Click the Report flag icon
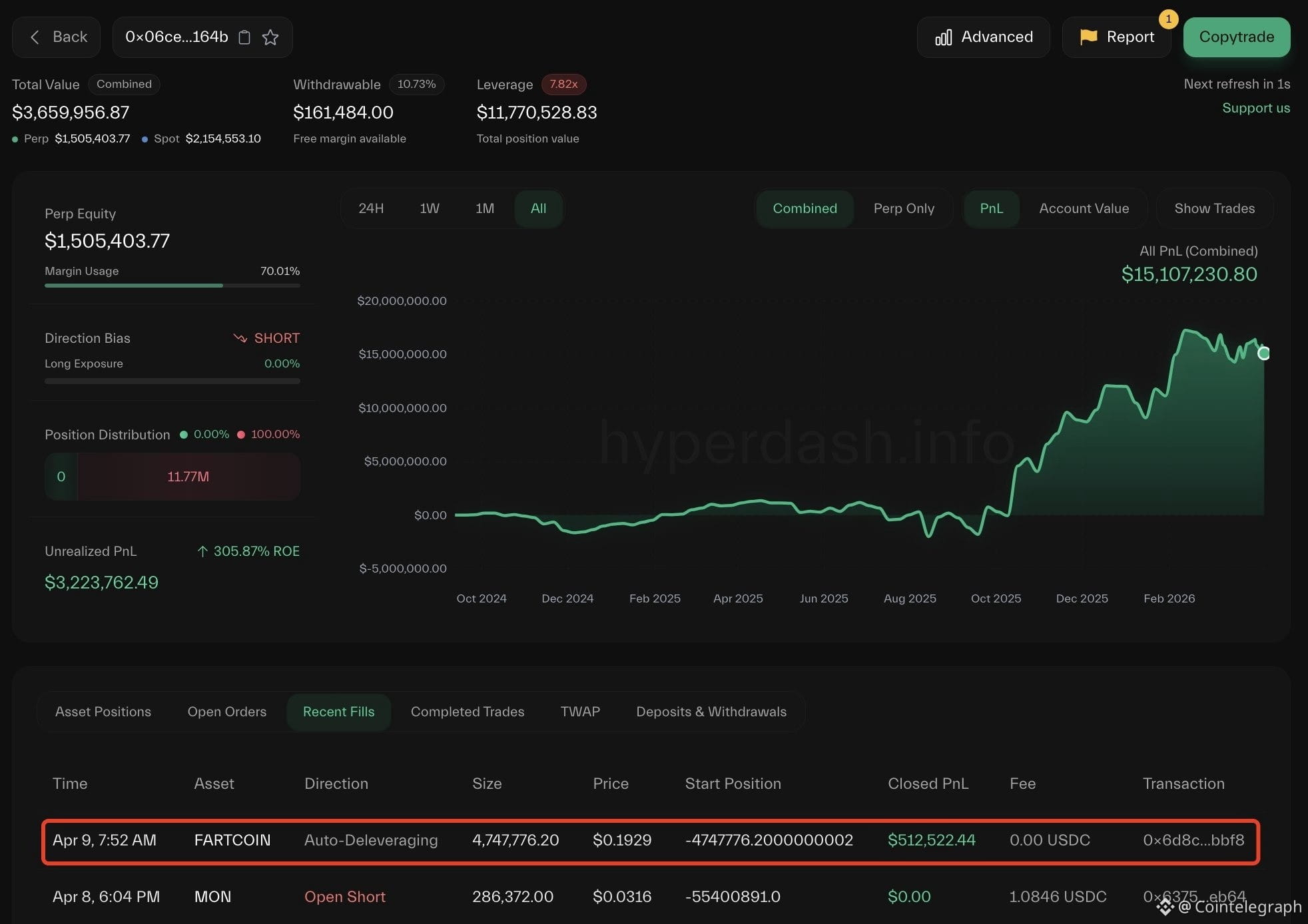1308x924 pixels. pos(1088,37)
